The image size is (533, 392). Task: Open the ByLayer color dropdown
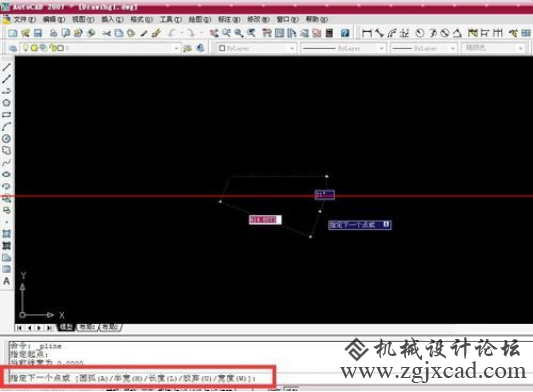click(292, 48)
